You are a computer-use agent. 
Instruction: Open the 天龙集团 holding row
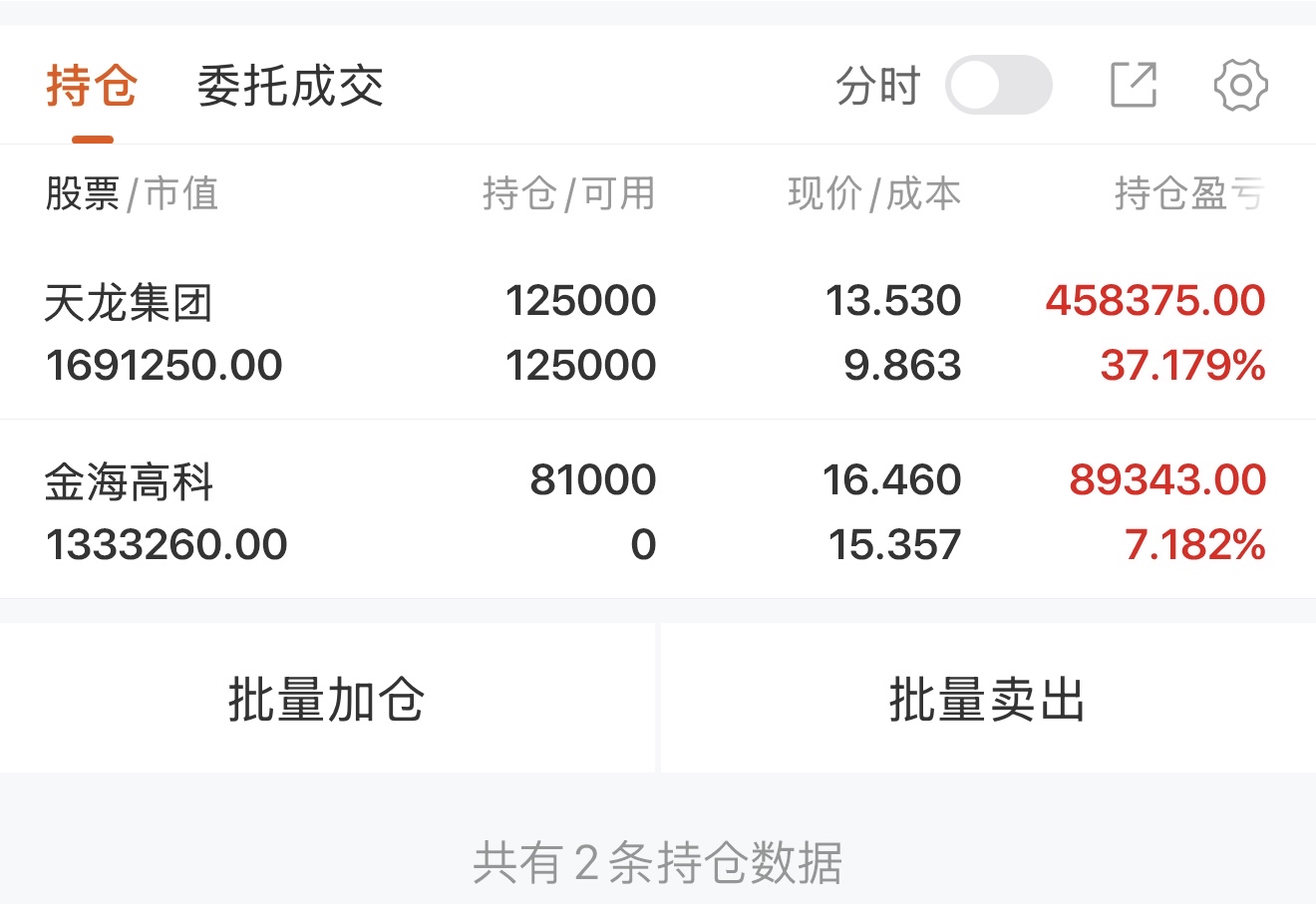pos(128,303)
